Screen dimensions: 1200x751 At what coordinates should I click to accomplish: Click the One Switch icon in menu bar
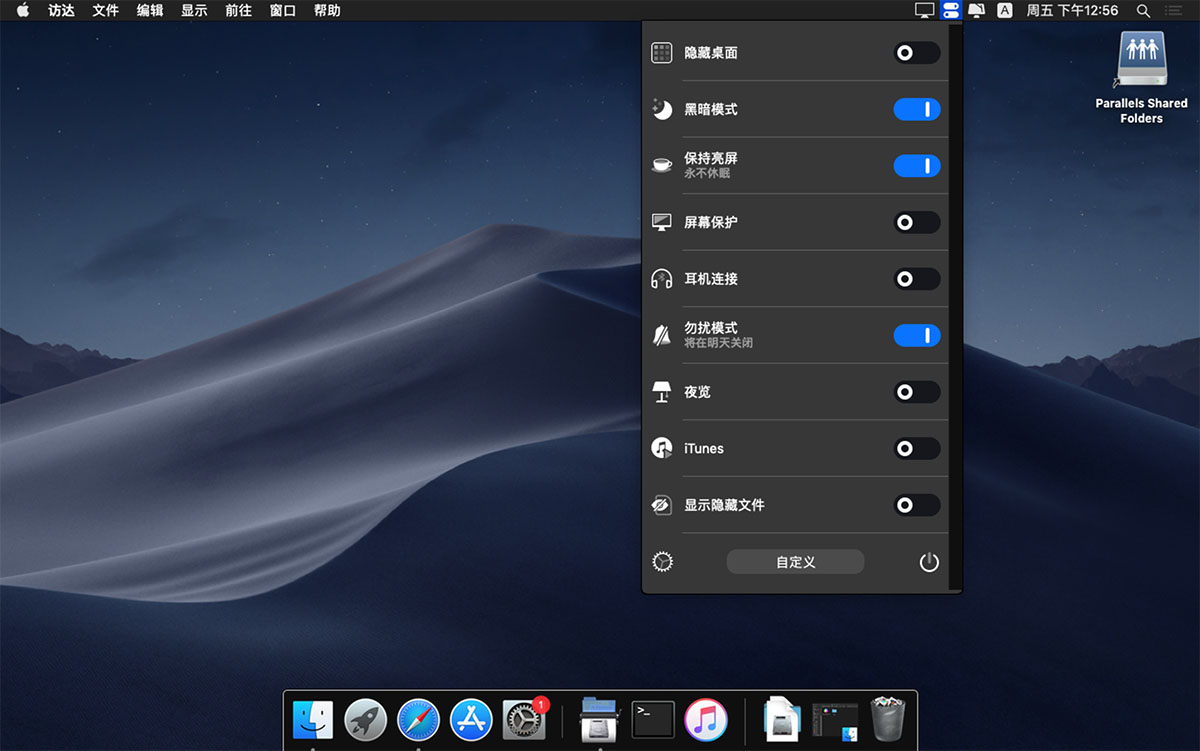[950, 10]
